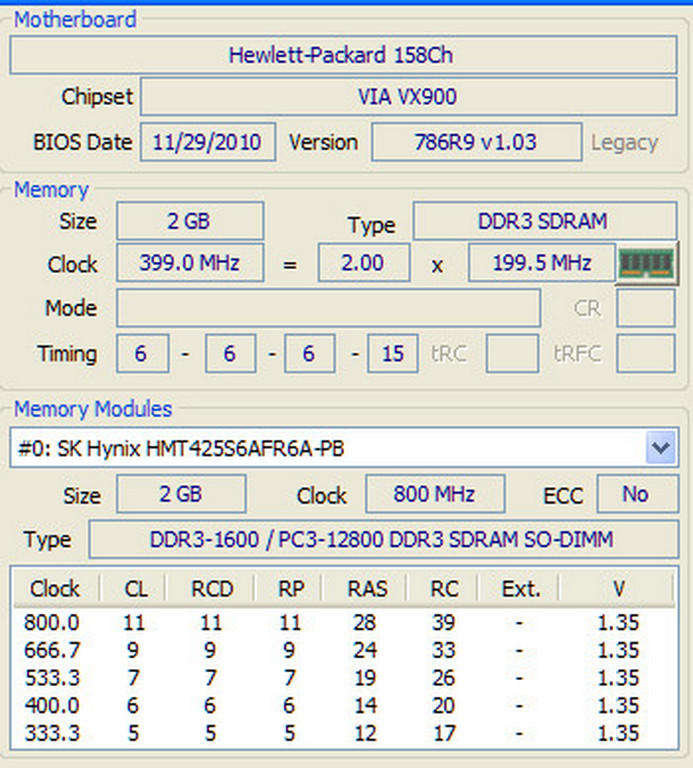Click the RP column header
The width and height of the screenshot is (693, 768).
click(289, 588)
